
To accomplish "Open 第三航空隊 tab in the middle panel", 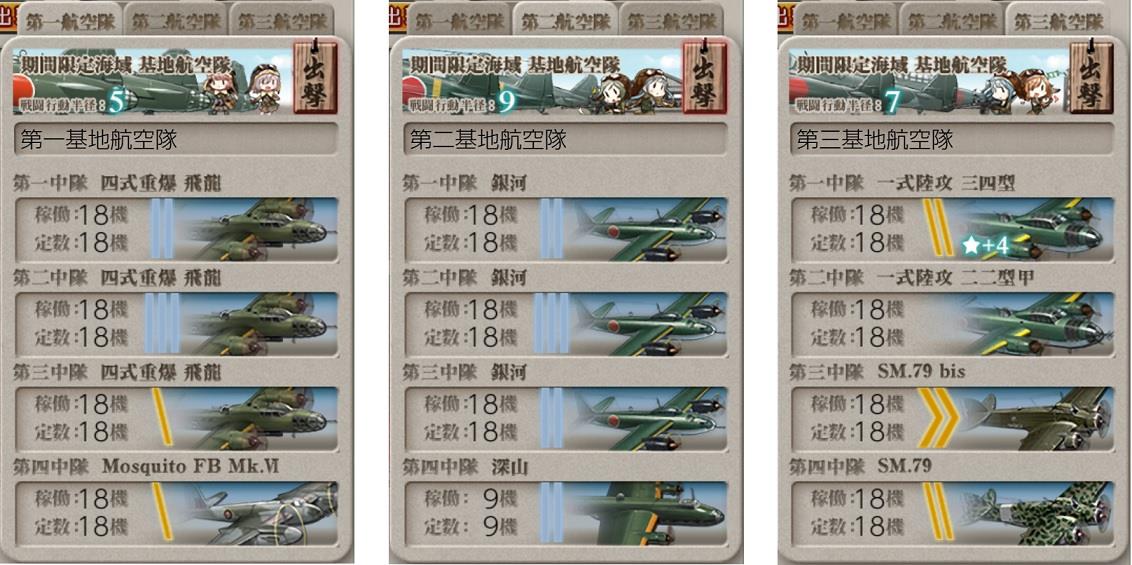I will coord(671,21).
